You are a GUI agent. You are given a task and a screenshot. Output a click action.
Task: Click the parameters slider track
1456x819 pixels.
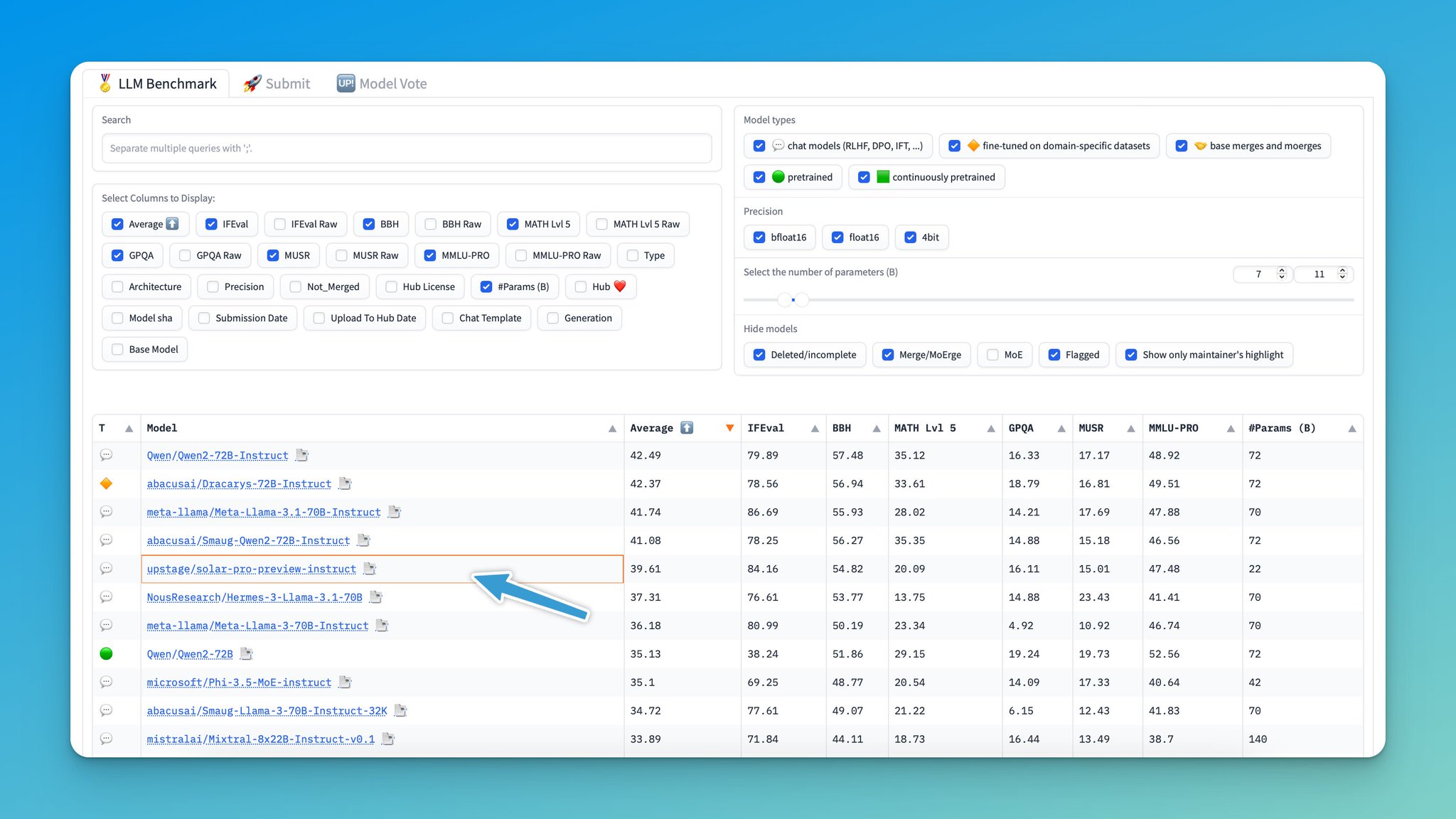1049,300
